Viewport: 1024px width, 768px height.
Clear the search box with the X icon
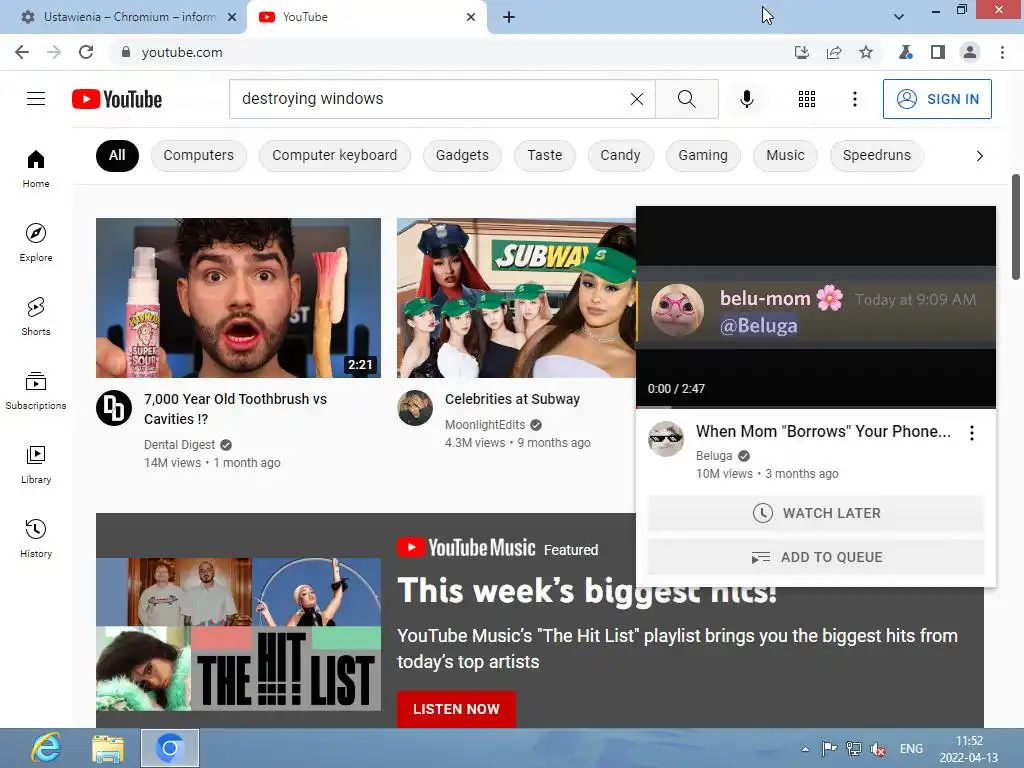[x=637, y=99]
